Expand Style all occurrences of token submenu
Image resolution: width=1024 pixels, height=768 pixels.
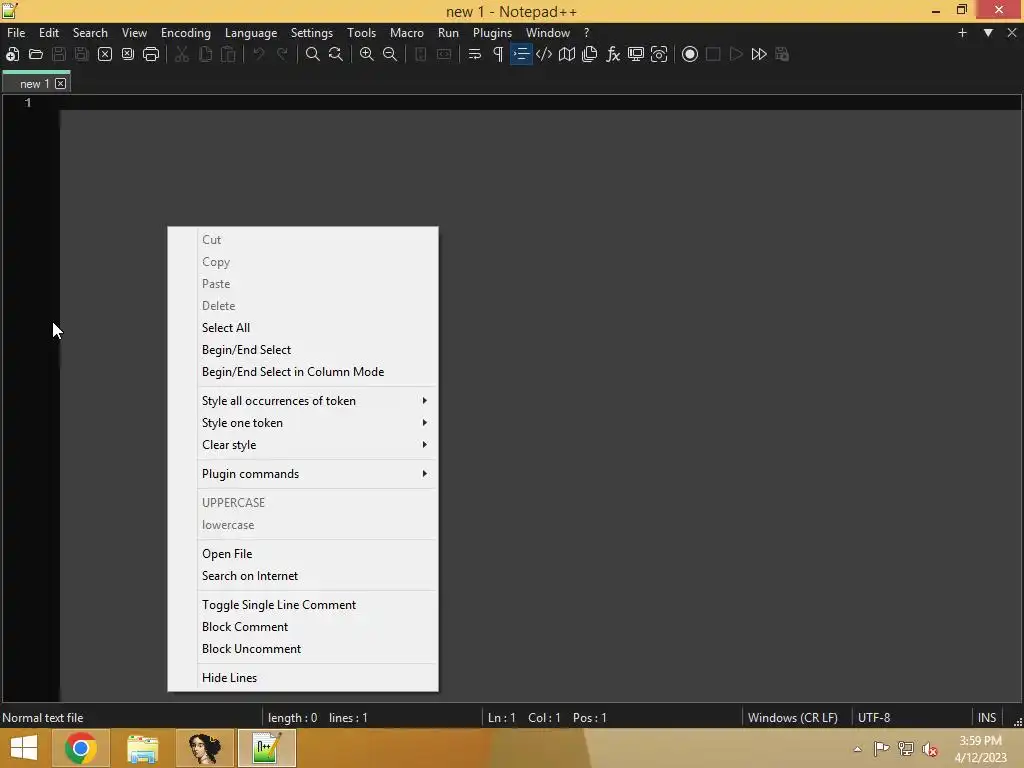[303, 401]
